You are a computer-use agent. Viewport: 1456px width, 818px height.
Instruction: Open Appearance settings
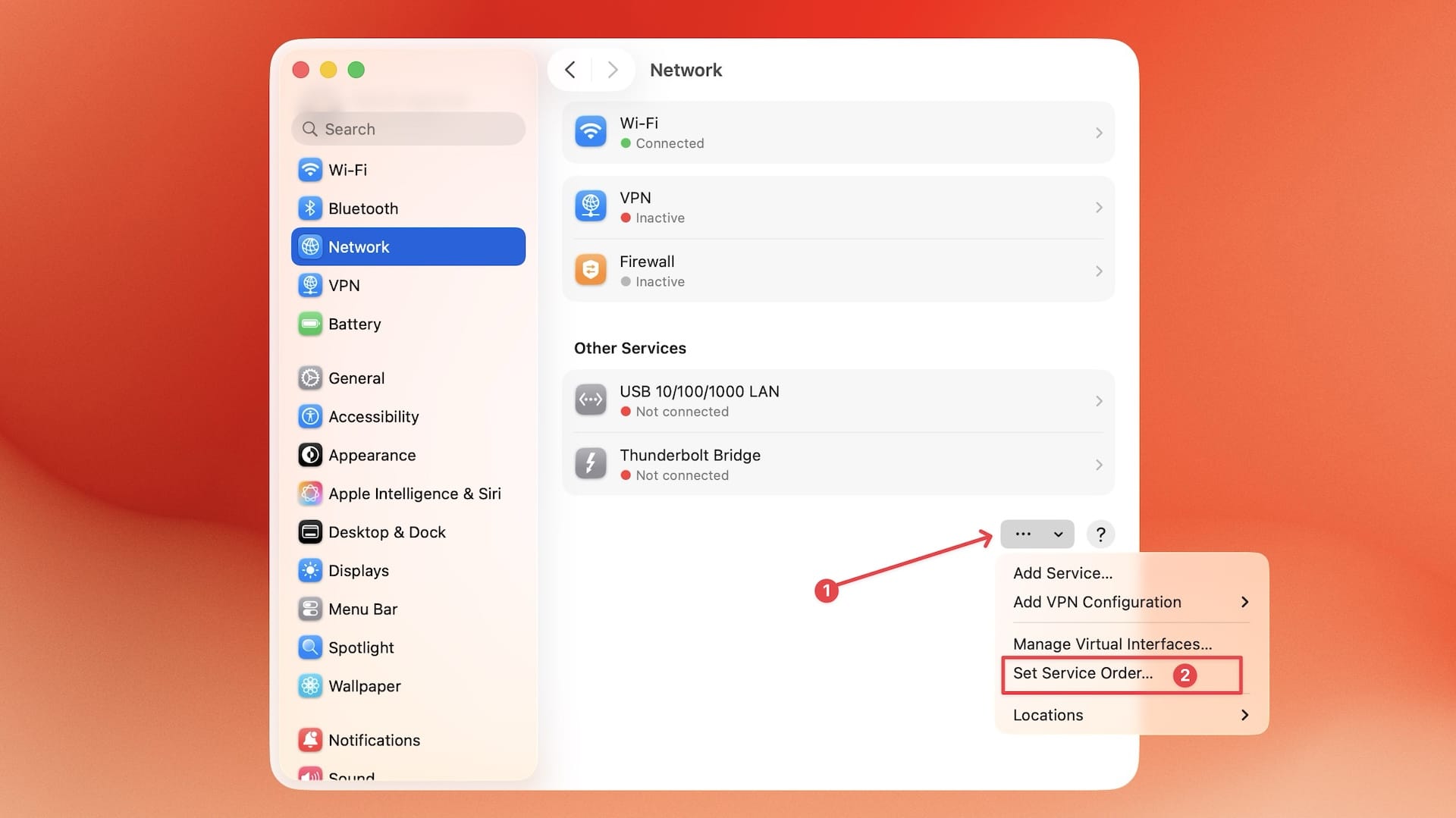[x=372, y=455]
